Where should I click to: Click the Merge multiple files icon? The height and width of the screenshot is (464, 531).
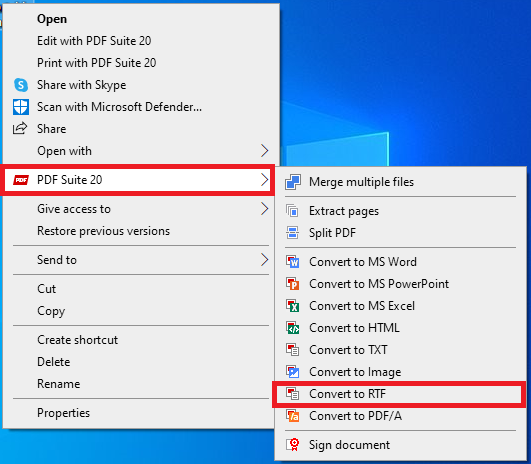point(293,182)
